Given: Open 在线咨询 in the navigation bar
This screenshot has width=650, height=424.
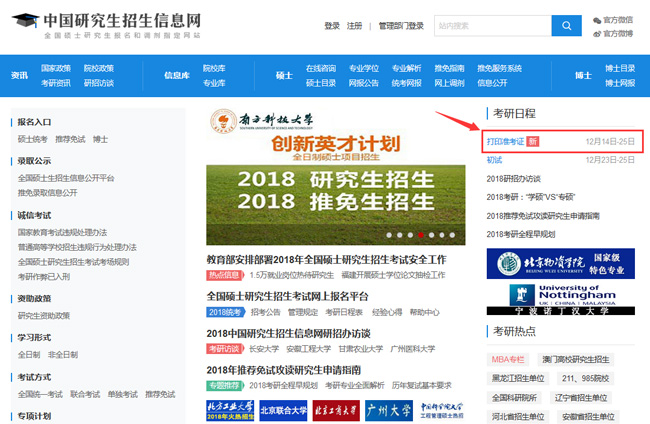Looking at the screenshot, I should pyautogui.click(x=321, y=68).
